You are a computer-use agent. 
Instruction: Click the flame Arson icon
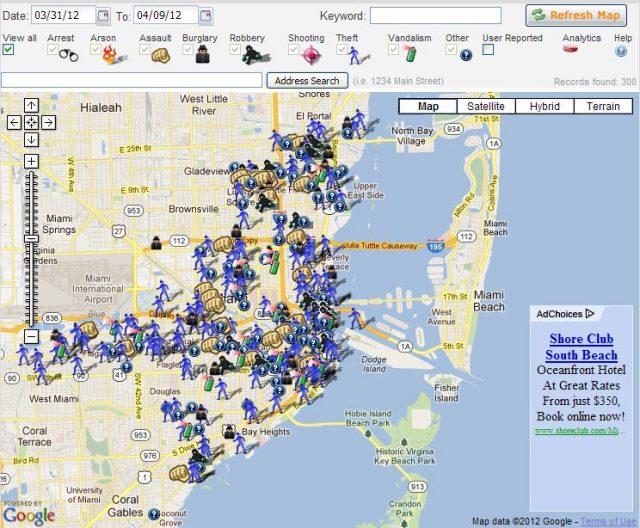point(111,55)
